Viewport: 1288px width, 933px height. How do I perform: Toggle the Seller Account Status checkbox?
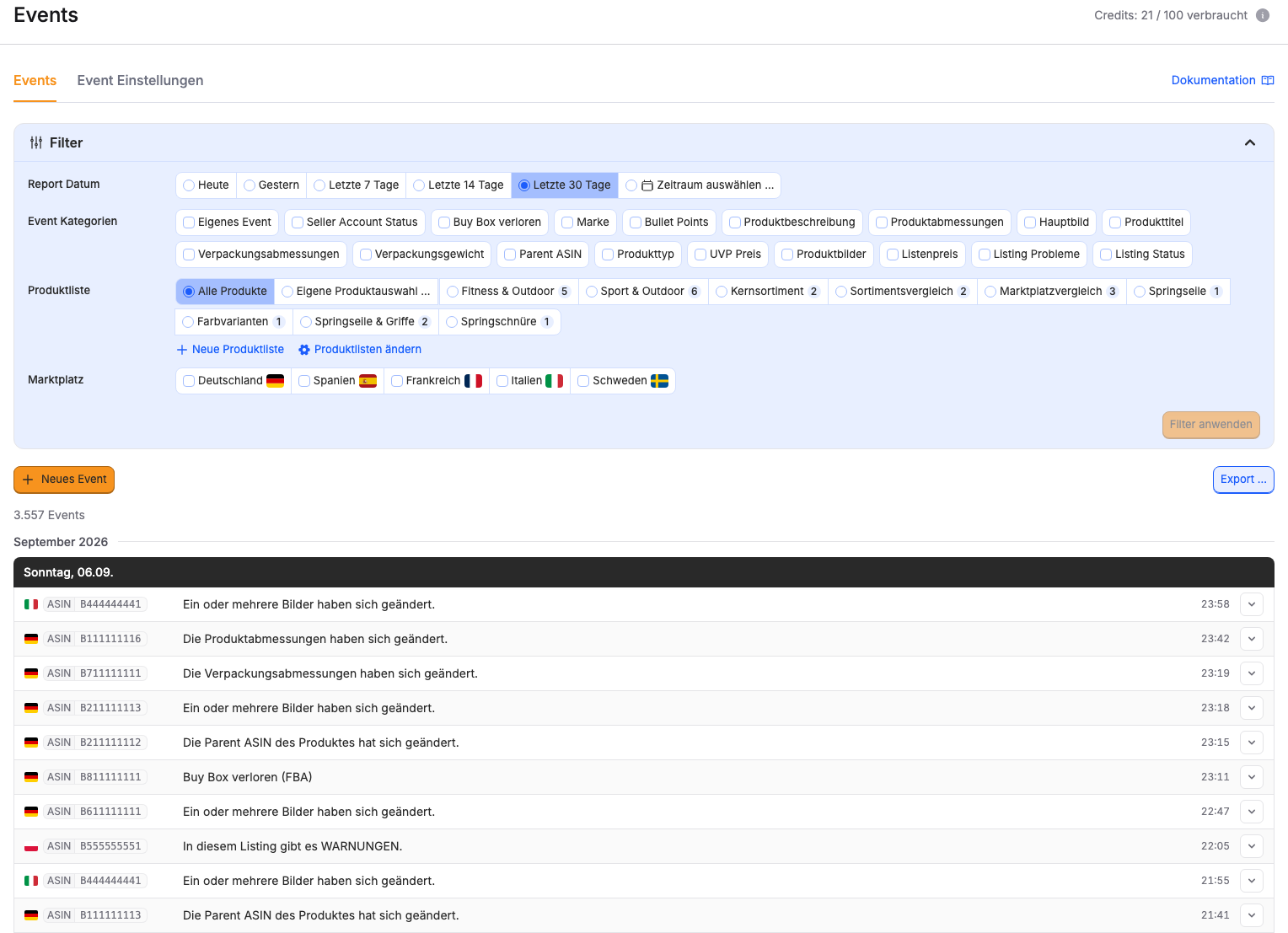click(355, 223)
